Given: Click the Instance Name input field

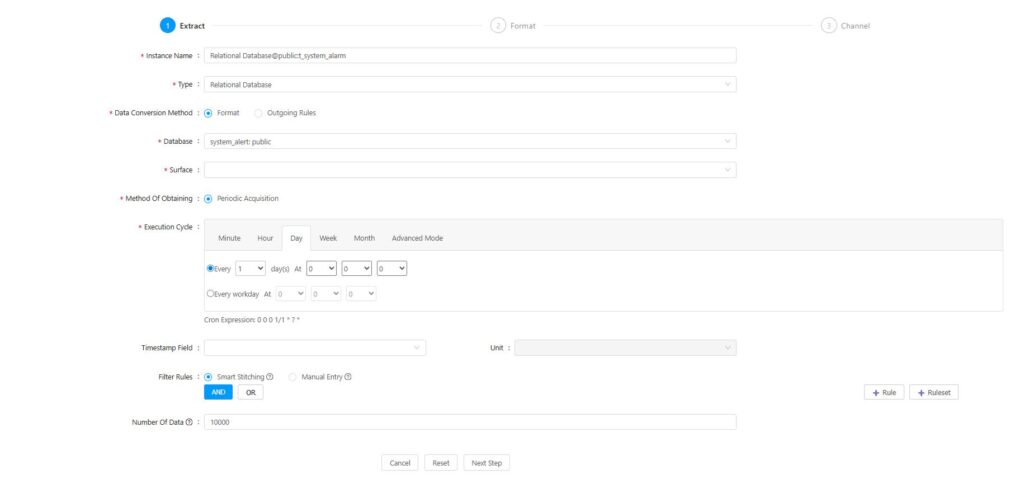Looking at the screenshot, I should tap(469, 56).
